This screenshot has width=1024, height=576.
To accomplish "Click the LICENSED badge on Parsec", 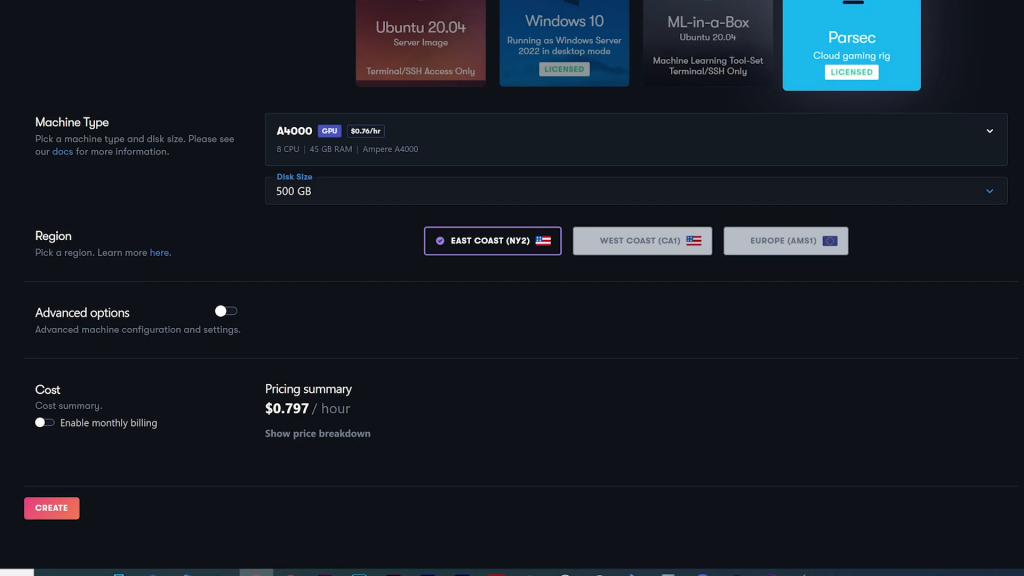I will click(852, 72).
